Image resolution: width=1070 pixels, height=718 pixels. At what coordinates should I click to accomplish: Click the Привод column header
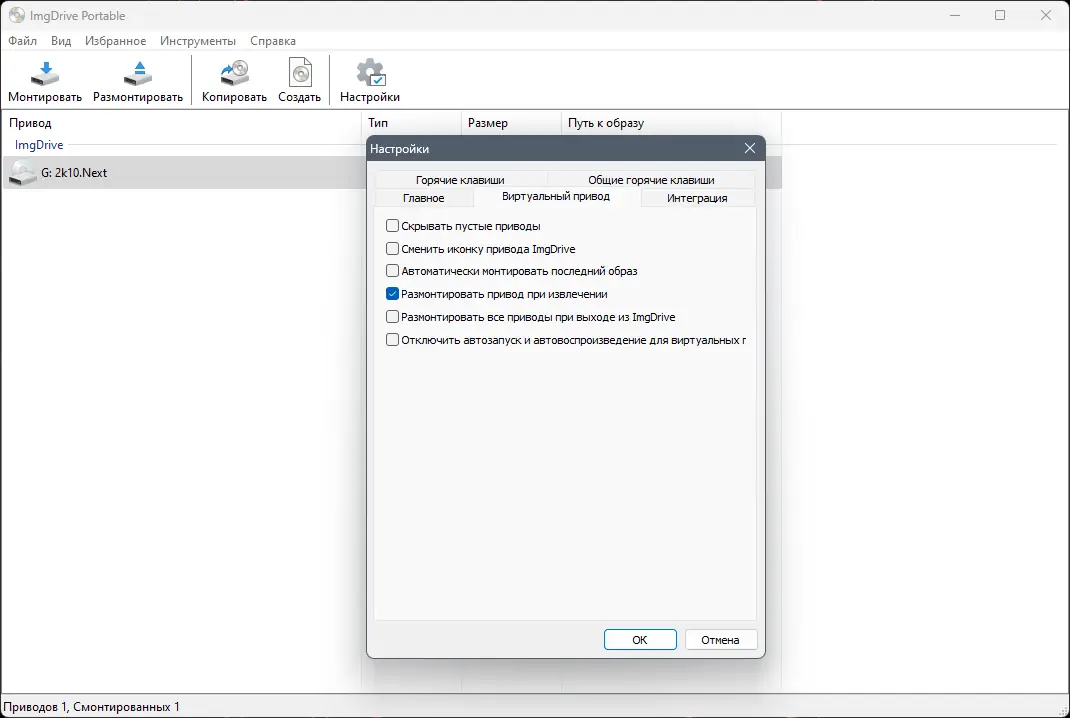(182, 123)
